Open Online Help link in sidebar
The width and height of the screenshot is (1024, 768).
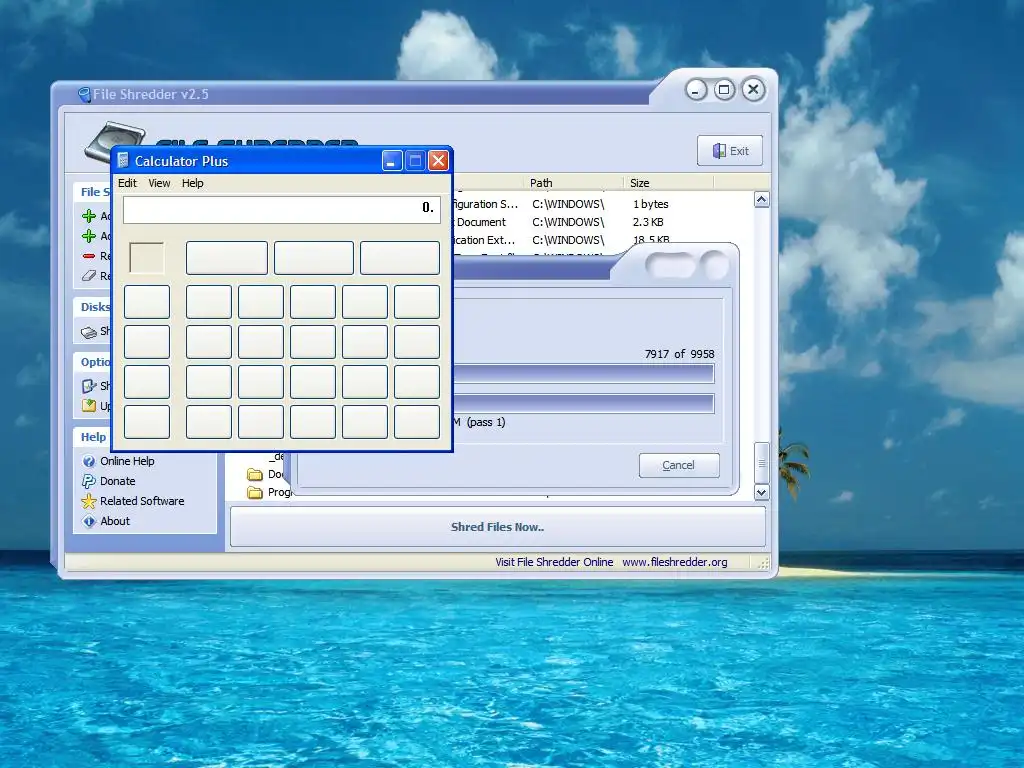[x=127, y=461]
